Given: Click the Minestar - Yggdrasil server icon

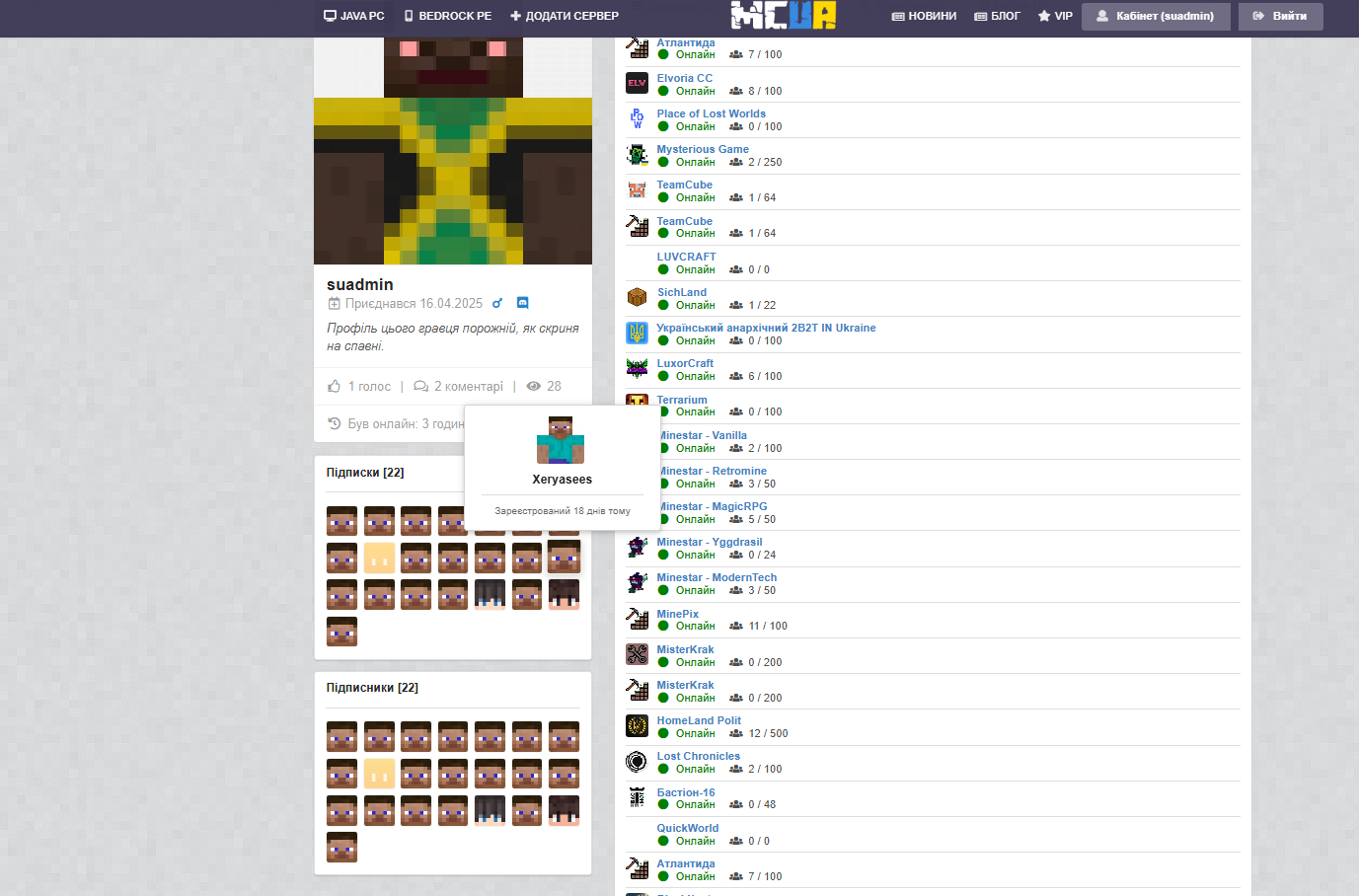Looking at the screenshot, I should [637, 547].
